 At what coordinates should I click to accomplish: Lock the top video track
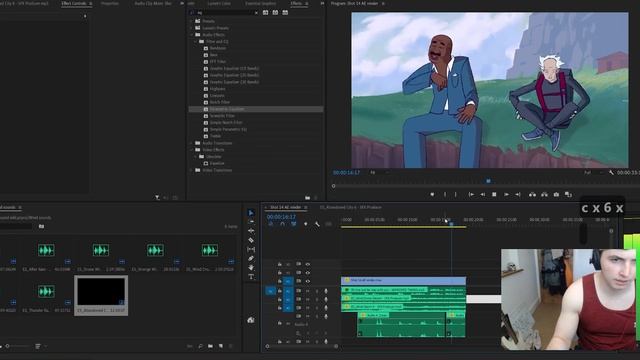[280, 264]
